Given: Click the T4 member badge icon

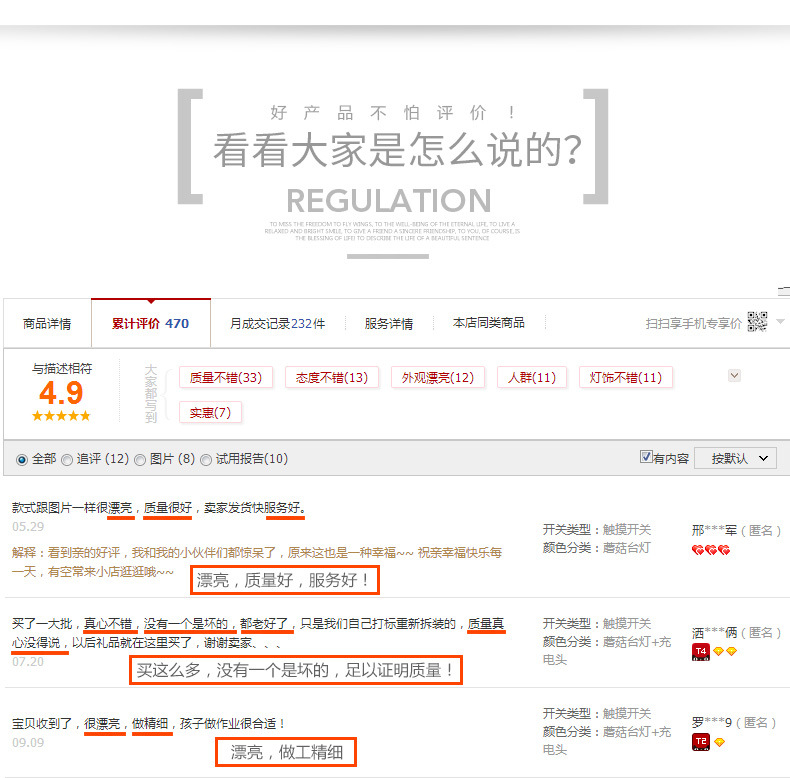Looking at the screenshot, I should [701, 652].
